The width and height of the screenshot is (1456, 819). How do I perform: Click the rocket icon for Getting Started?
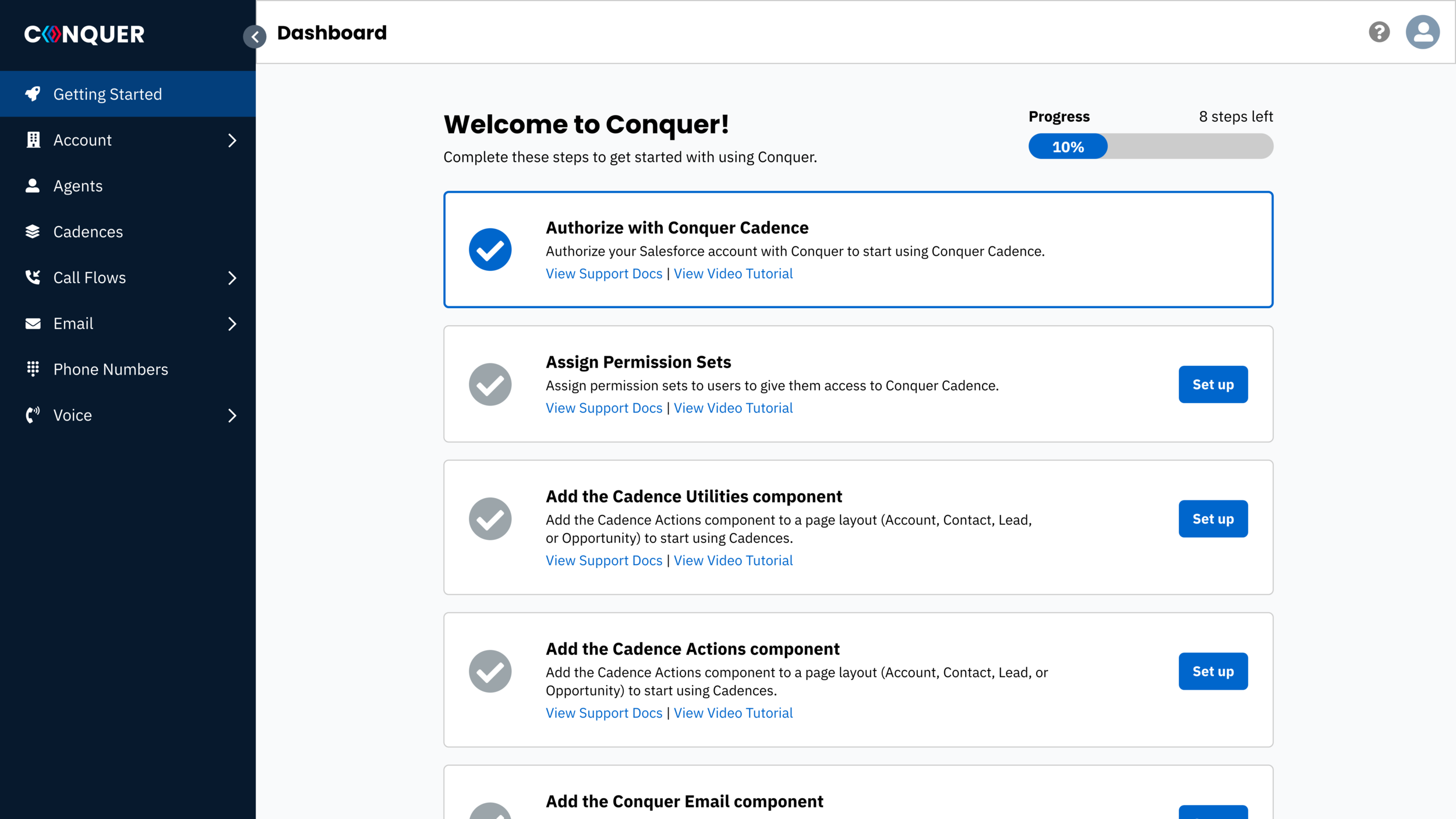(x=33, y=94)
